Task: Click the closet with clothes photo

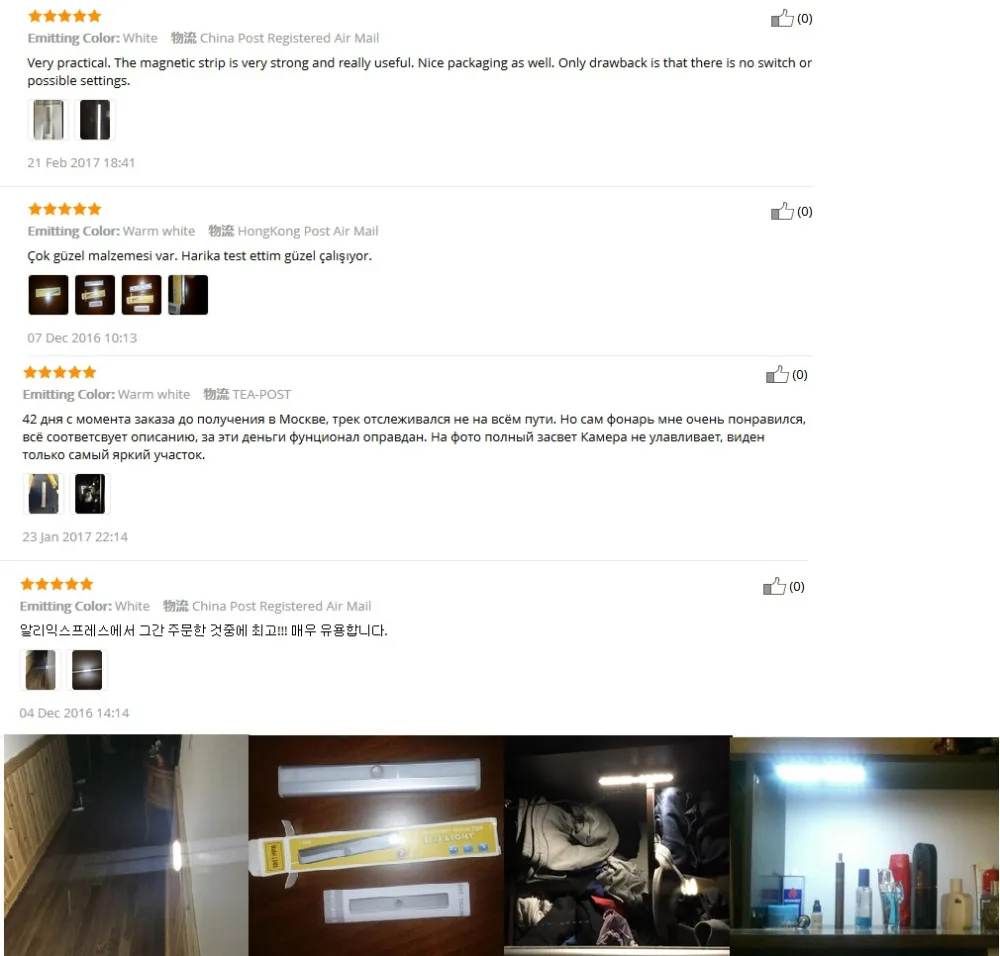Action: (617, 845)
